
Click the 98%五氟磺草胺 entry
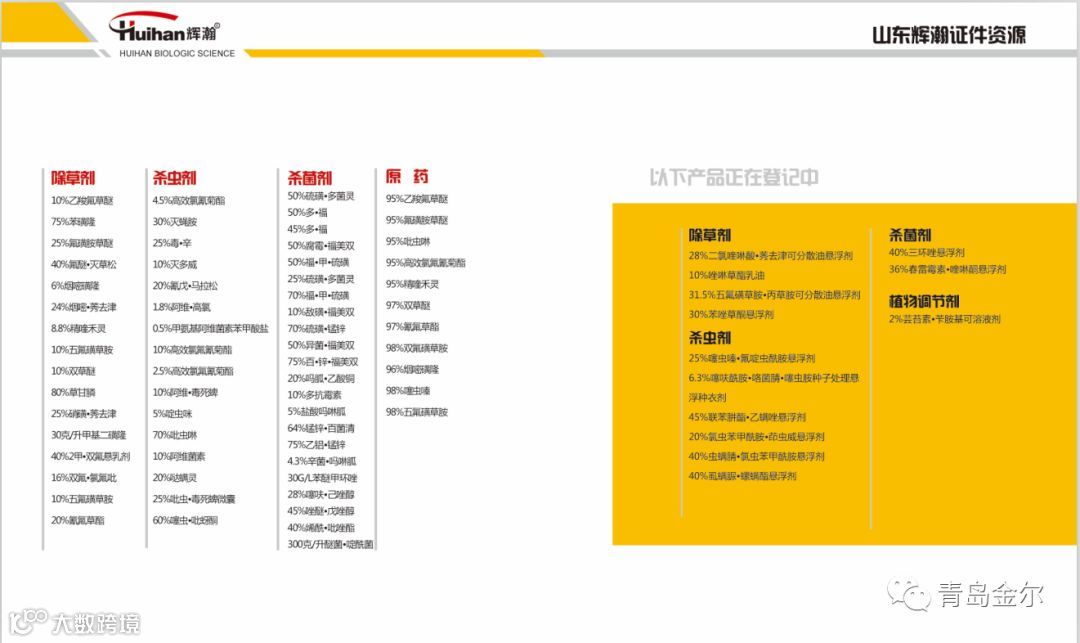tap(417, 412)
